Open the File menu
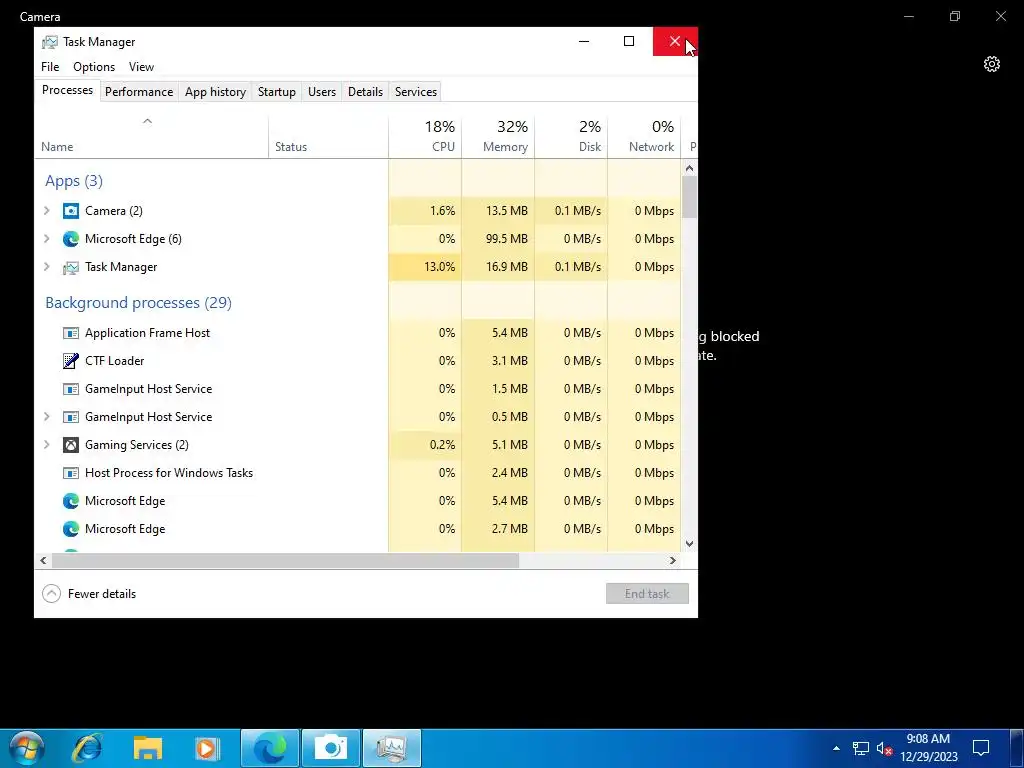 coord(50,67)
